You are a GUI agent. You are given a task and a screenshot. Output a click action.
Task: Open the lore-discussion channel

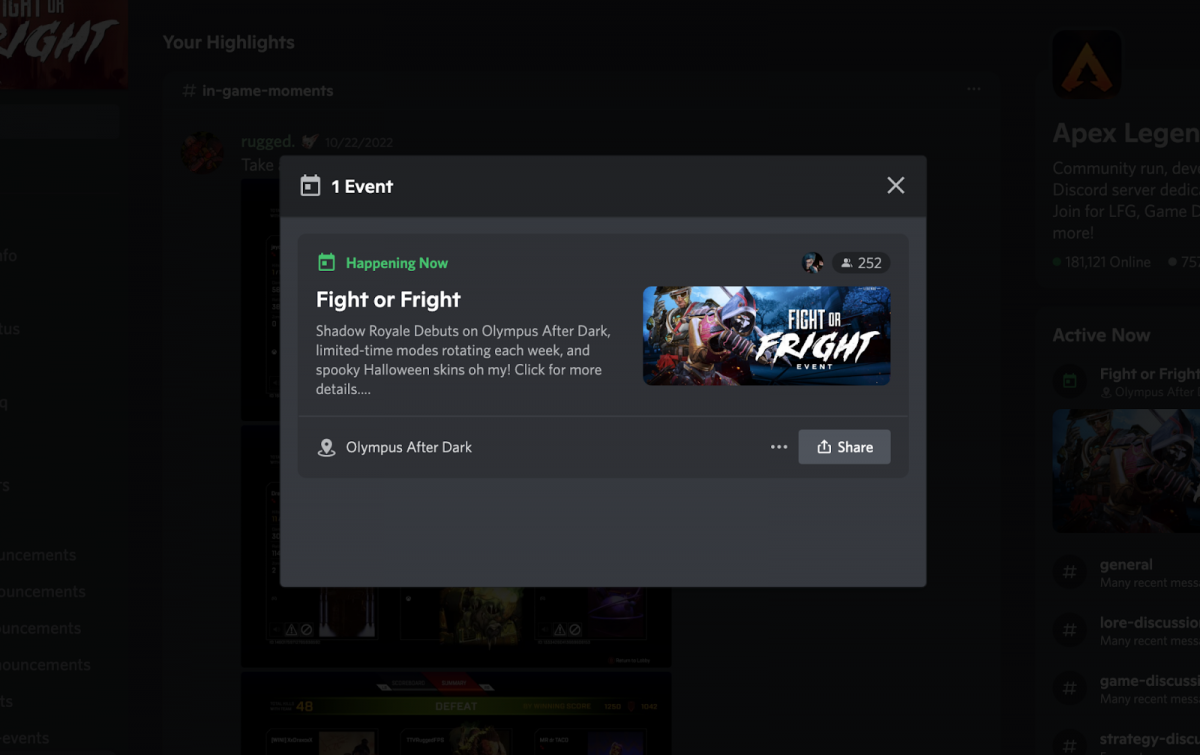tap(1150, 622)
